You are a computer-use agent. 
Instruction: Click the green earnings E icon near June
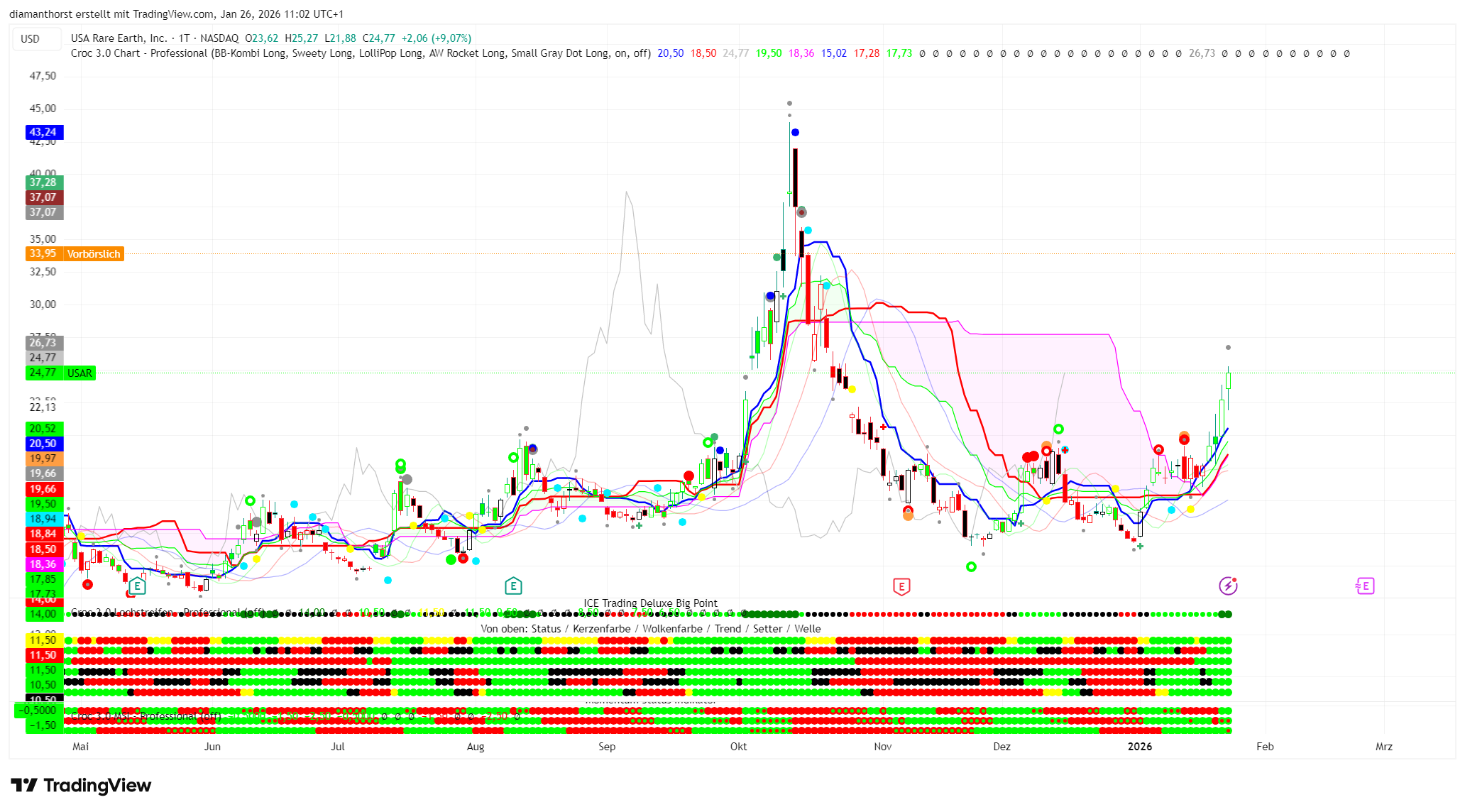[x=138, y=586]
